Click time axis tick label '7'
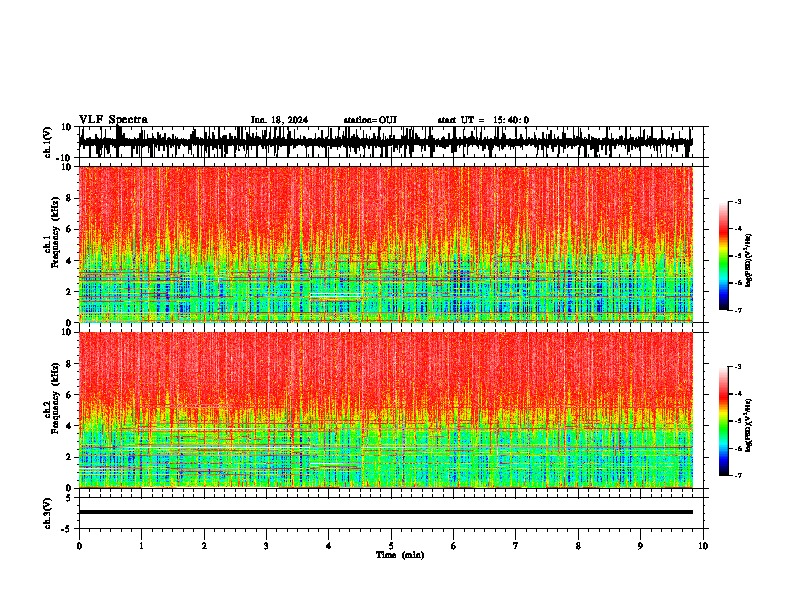Viewport: 792px width, 612px height. pyautogui.click(x=516, y=546)
